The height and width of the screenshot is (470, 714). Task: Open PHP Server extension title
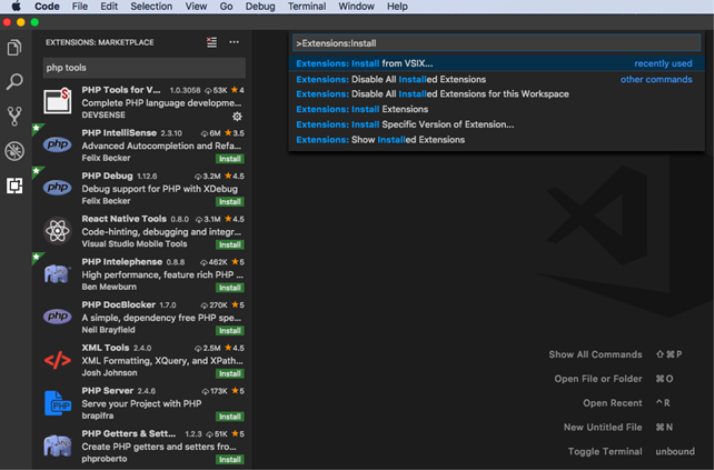point(107,390)
